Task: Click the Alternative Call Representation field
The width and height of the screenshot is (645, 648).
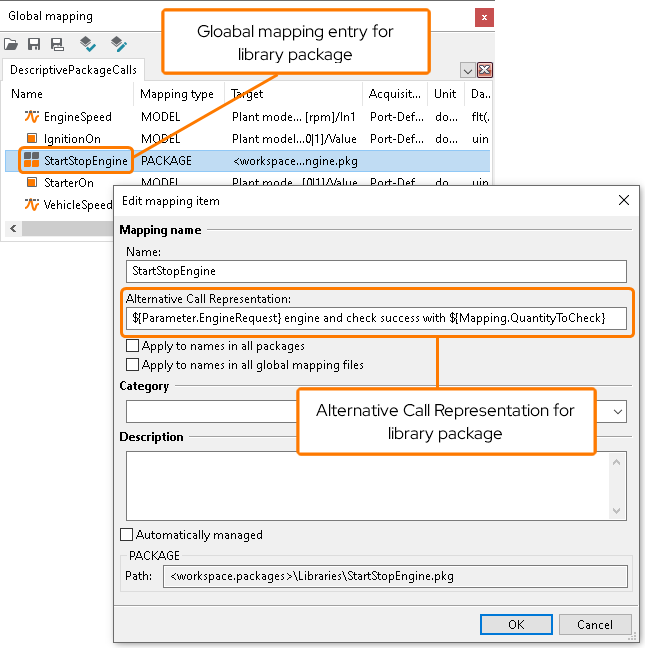Action: [x=376, y=318]
